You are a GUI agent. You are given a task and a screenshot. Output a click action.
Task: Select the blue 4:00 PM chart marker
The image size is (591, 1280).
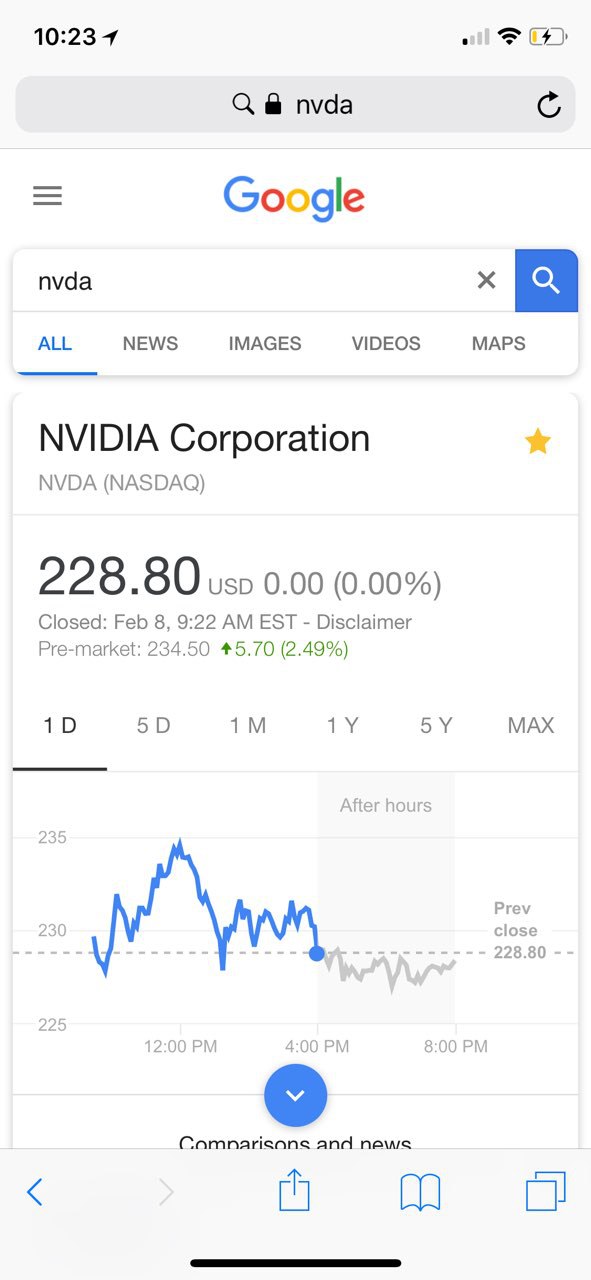click(x=317, y=953)
